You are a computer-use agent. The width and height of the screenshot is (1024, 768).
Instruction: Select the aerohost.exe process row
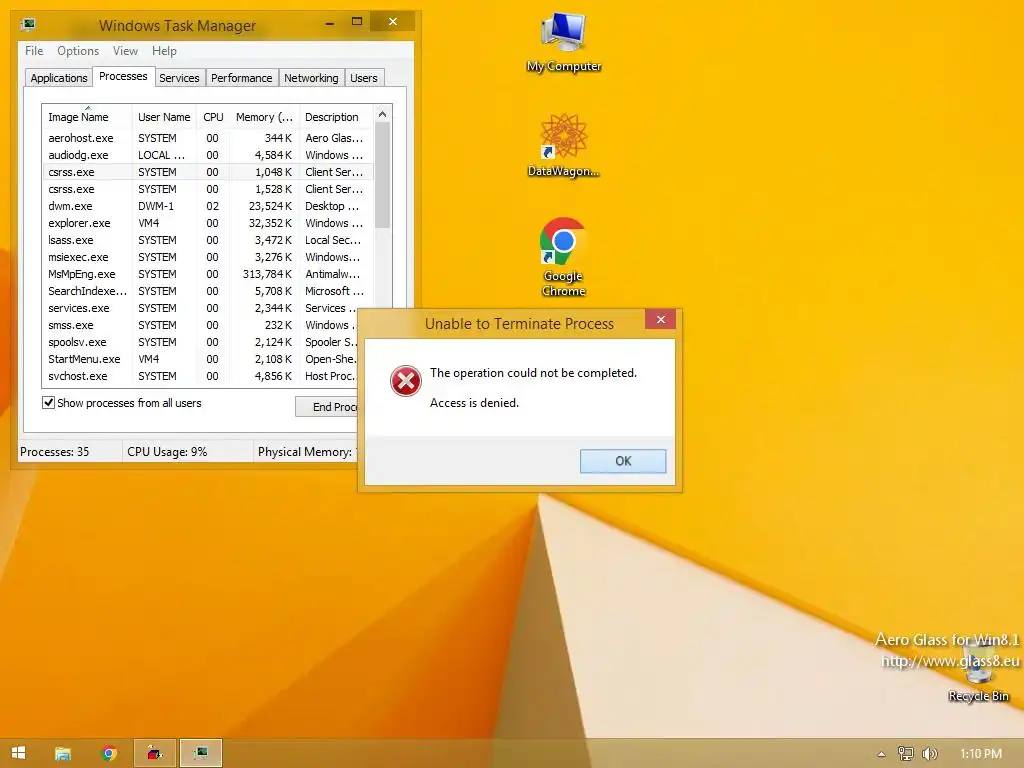pos(208,138)
